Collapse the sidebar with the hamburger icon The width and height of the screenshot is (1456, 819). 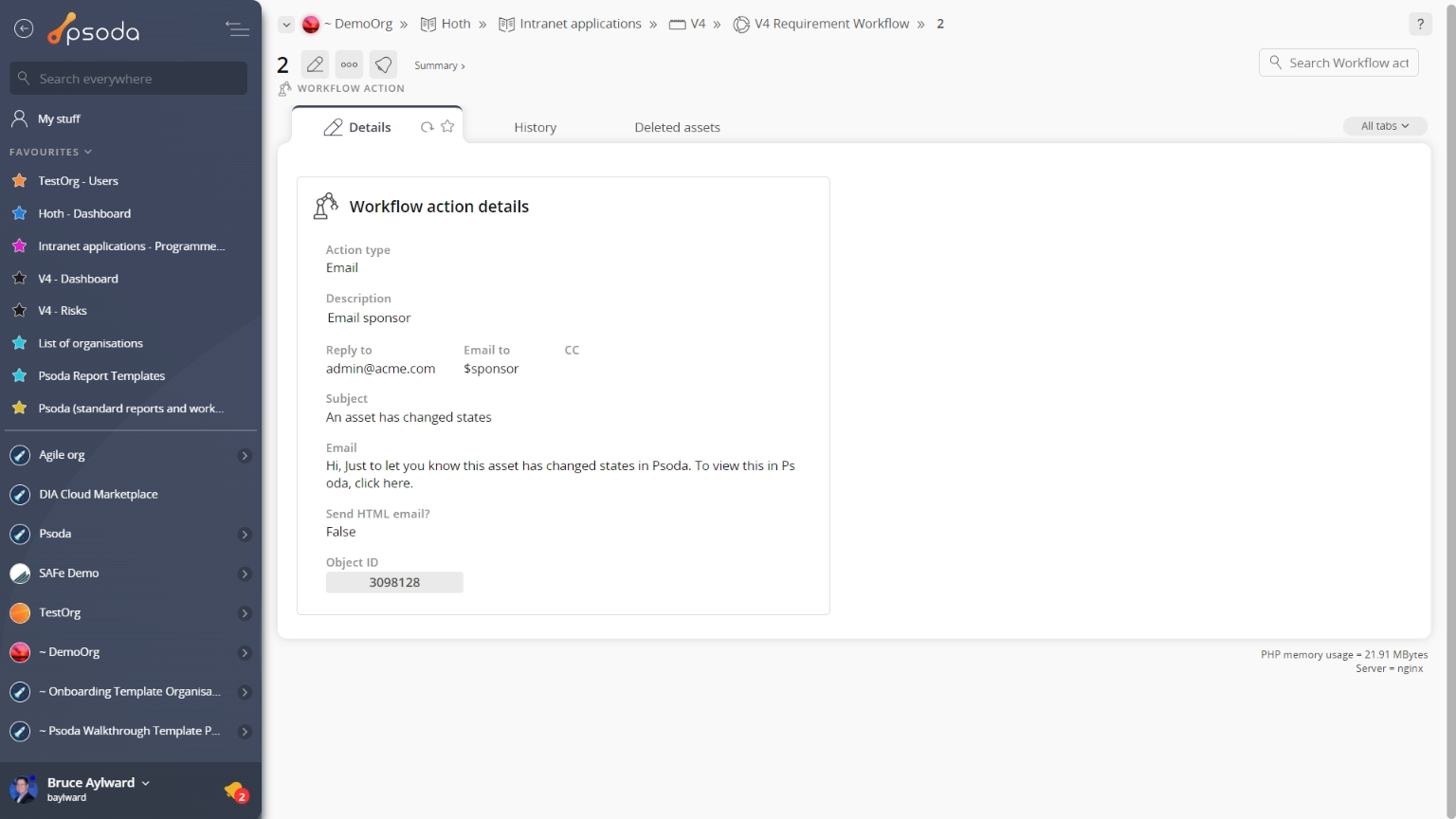coord(237,29)
